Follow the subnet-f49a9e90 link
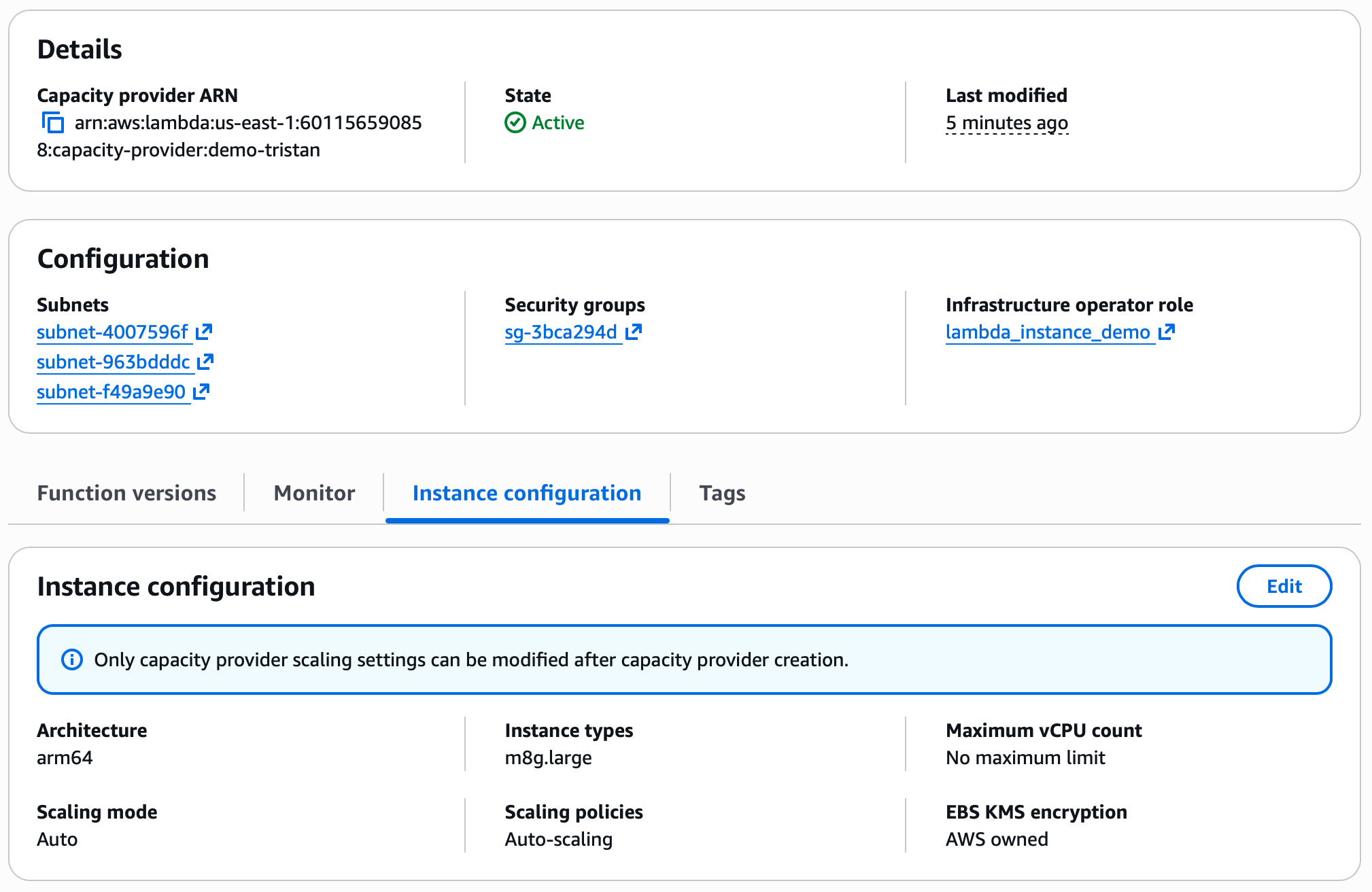This screenshot has width=1372, height=892. 111,392
